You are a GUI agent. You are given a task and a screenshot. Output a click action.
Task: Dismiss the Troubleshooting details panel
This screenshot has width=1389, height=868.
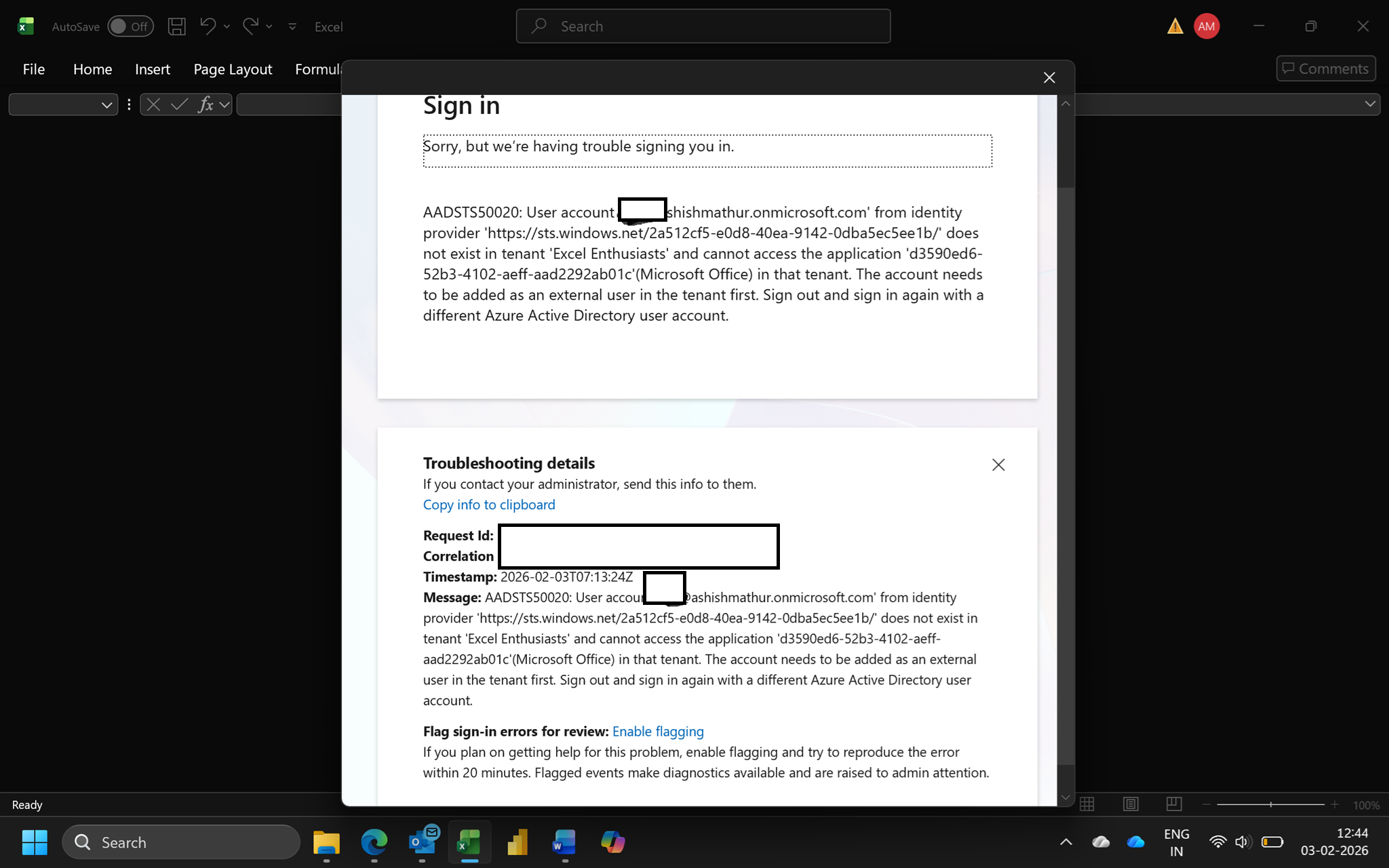pyautogui.click(x=998, y=465)
